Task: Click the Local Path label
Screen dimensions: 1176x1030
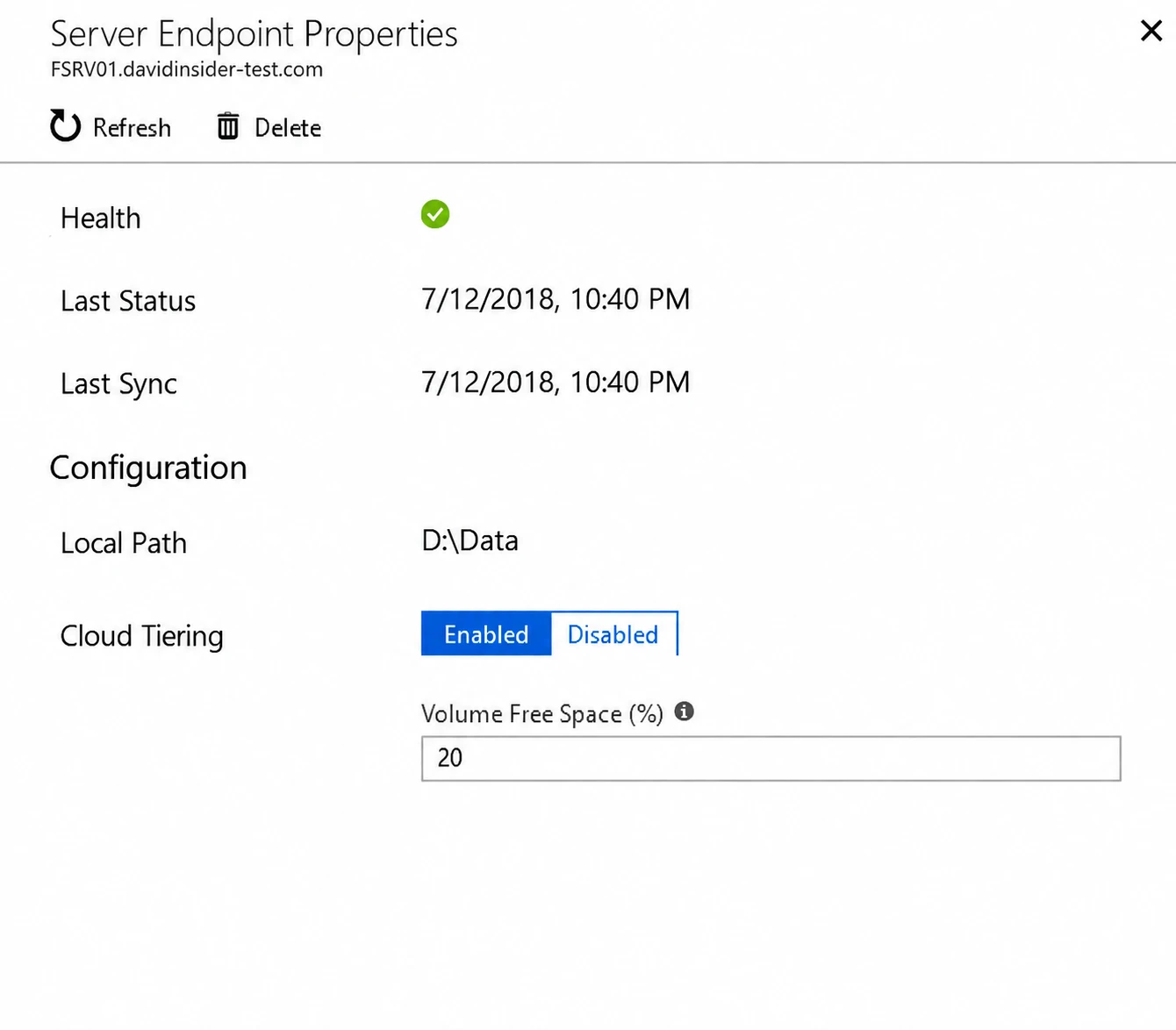Action: 124,543
